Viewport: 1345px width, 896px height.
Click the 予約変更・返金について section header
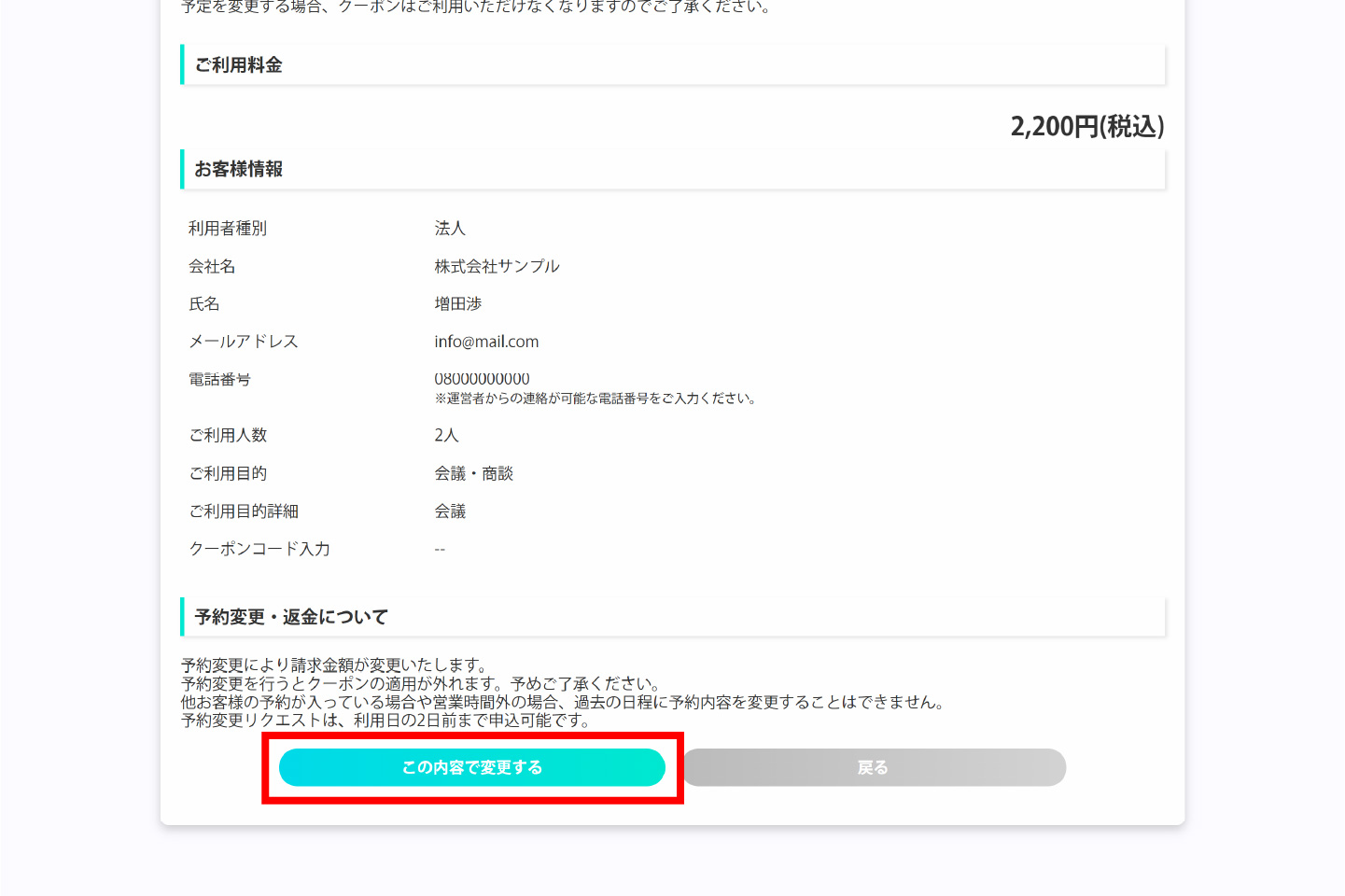(290, 617)
